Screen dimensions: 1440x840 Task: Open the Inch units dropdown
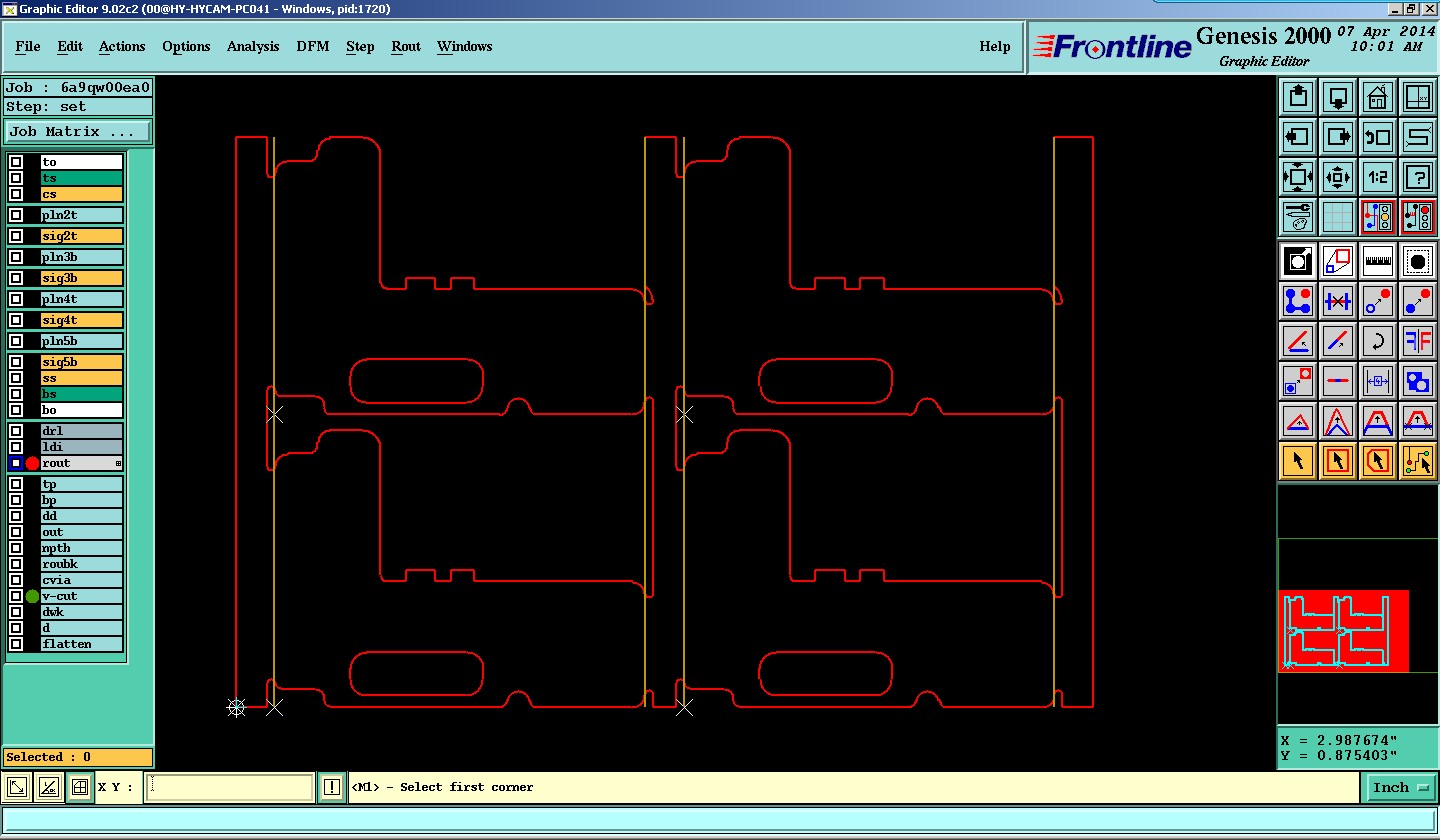(x=1400, y=788)
